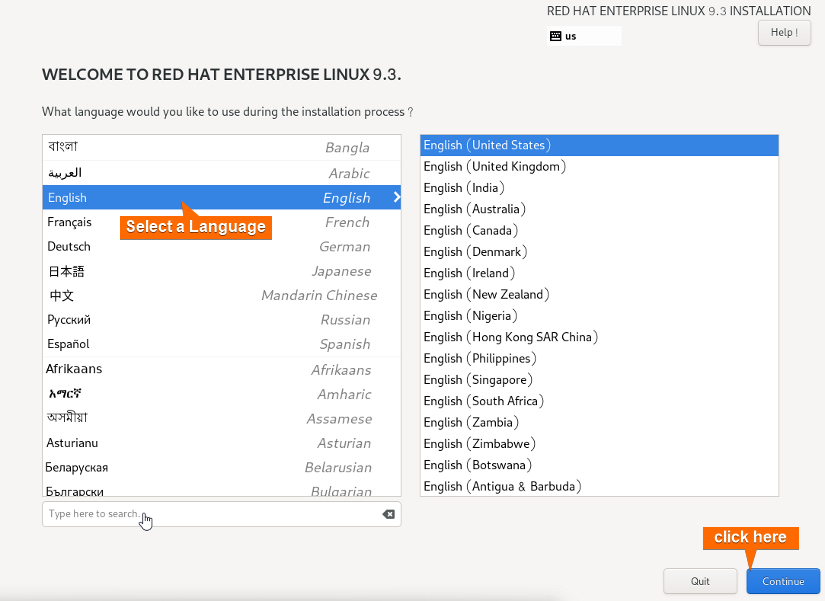Click the Quit button
This screenshot has height=601, width=825.
[x=700, y=581]
